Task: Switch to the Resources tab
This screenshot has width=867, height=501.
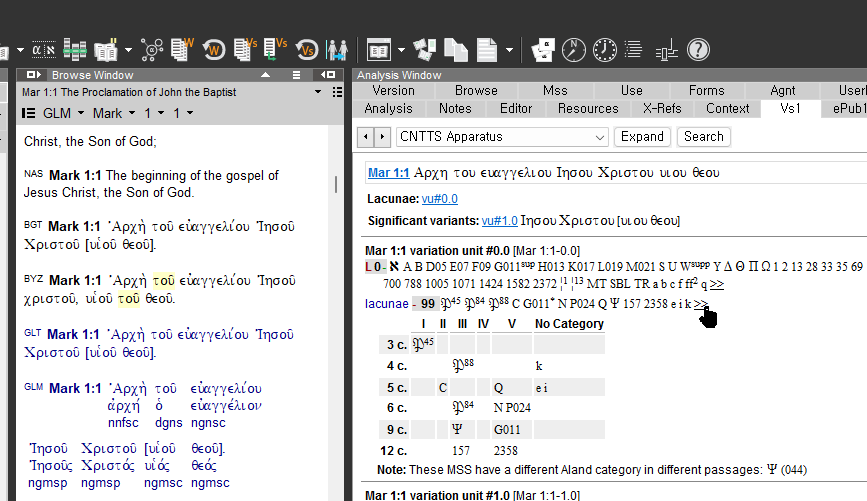Action: tap(588, 108)
